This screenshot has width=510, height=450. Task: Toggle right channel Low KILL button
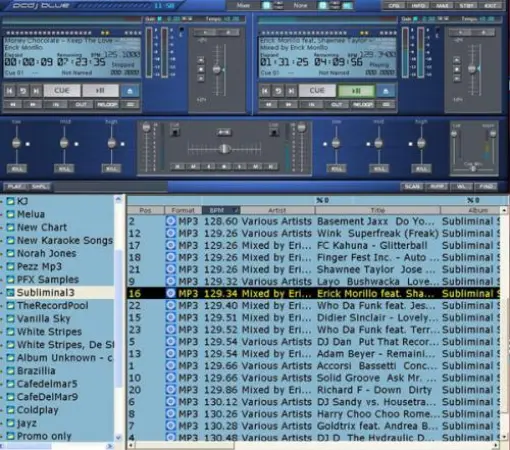click(336, 169)
